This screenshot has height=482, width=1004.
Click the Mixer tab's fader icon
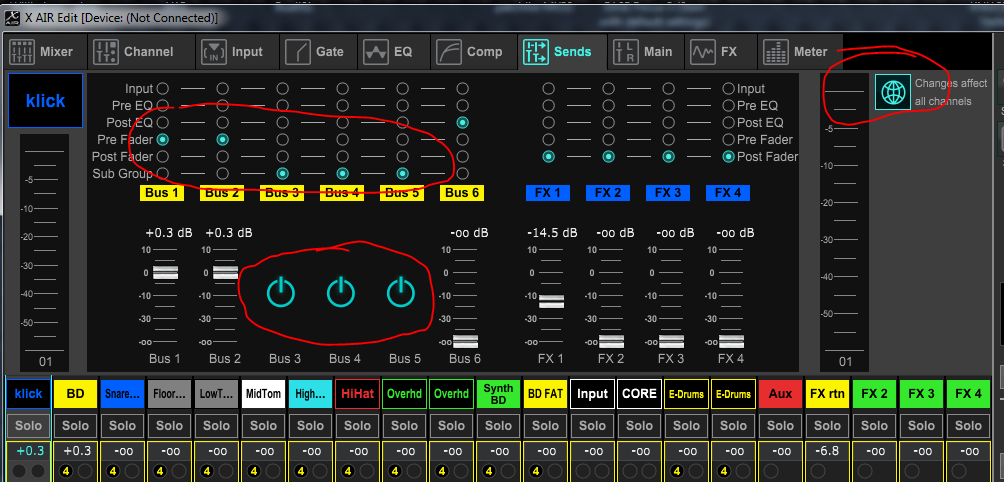click(22, 52)
